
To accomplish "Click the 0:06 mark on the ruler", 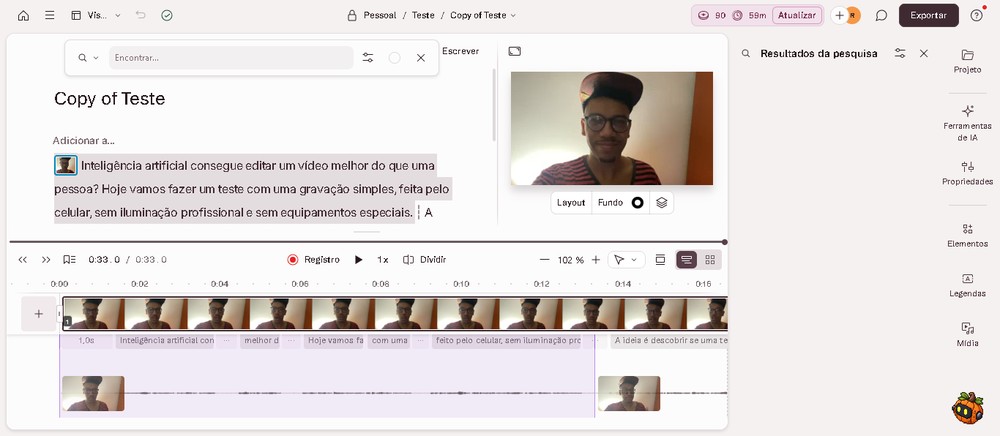I will pyautogui.click(x=300, y=284).
